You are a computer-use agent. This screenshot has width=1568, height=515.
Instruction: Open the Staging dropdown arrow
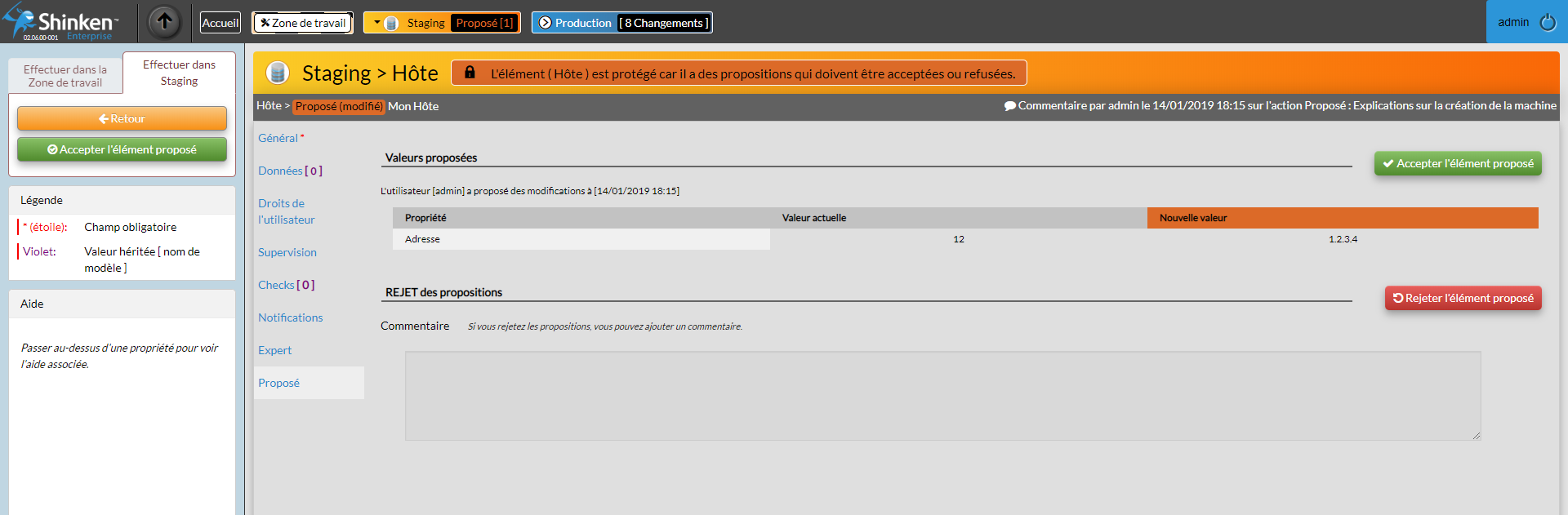click(x=376, y=22)
